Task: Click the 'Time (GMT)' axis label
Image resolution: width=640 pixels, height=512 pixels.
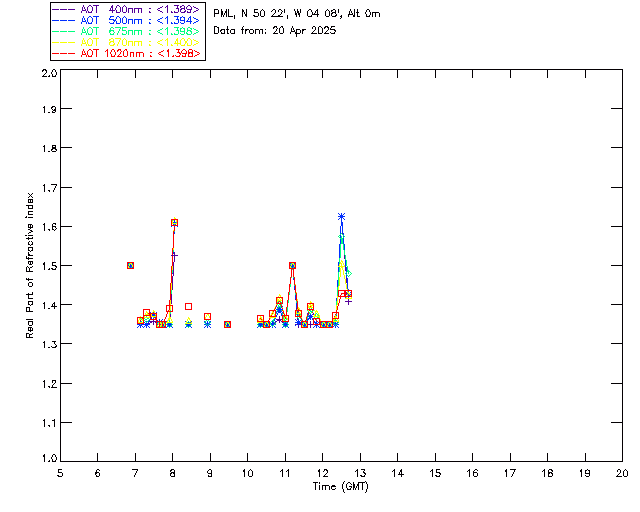Action: coord(340,486)
